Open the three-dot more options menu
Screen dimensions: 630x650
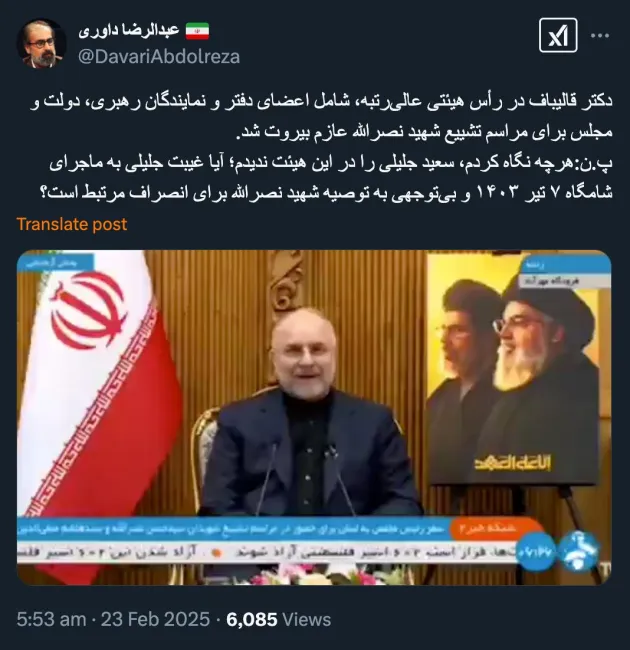(x=600, y=36)
